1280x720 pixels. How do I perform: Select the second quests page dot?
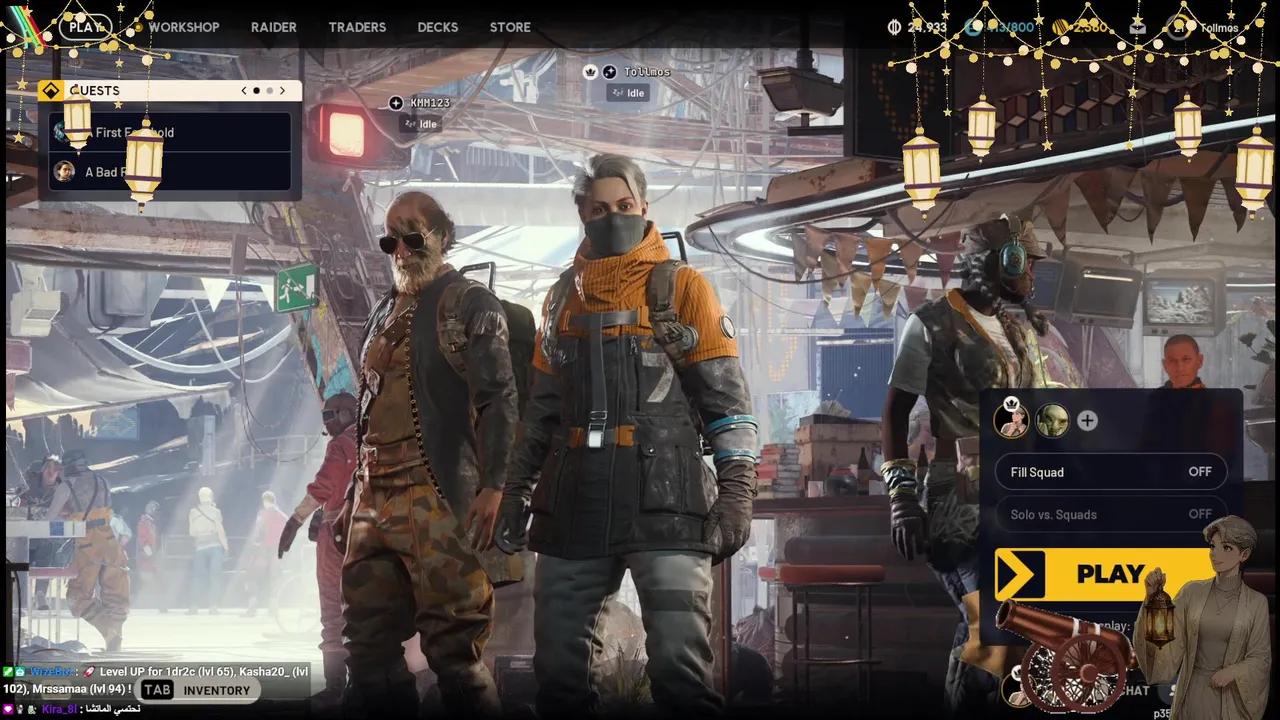(x=268, y=90)
